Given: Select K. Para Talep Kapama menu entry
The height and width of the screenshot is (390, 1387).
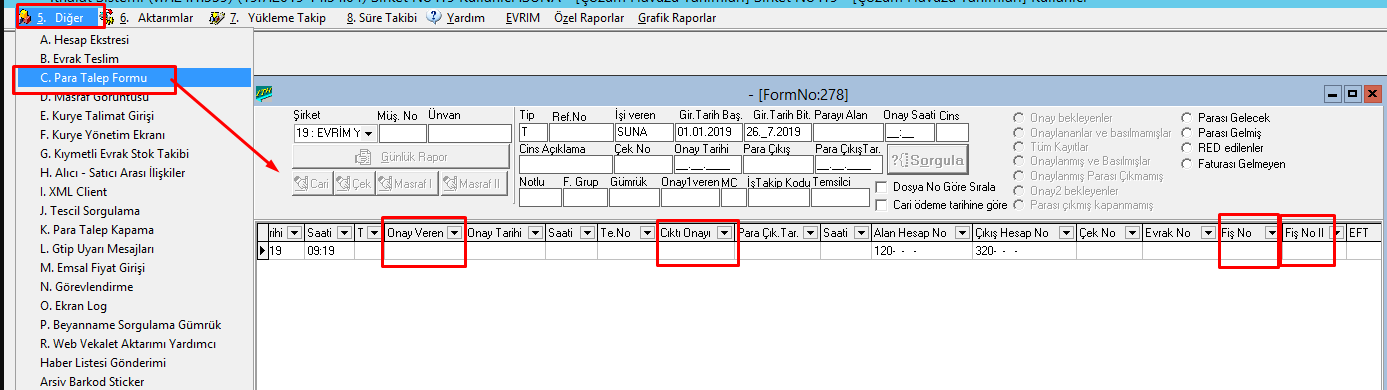Looking at the screenshot, I should coord(90,229).
